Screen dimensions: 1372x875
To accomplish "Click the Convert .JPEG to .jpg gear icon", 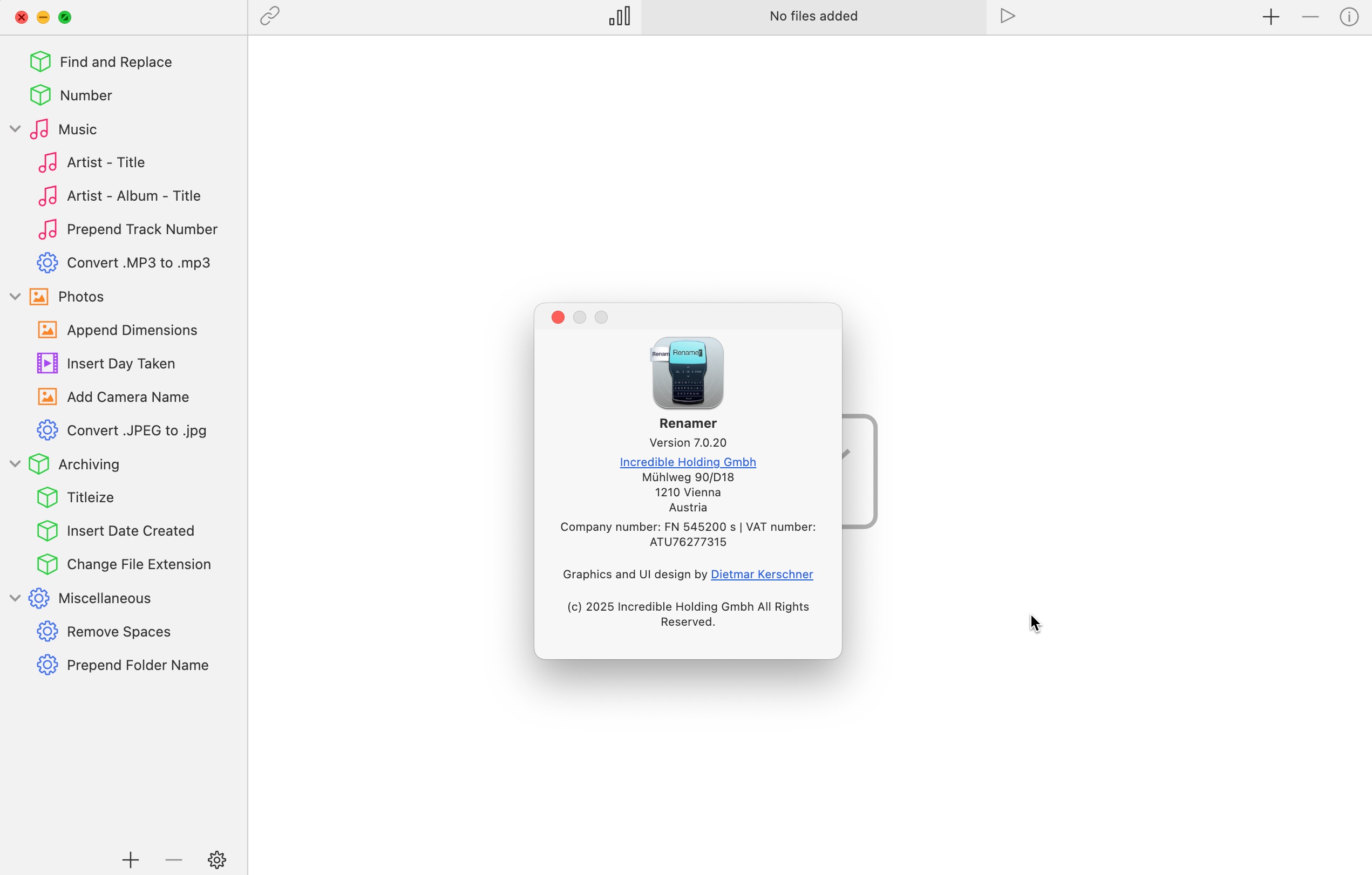I will [47, 430].
